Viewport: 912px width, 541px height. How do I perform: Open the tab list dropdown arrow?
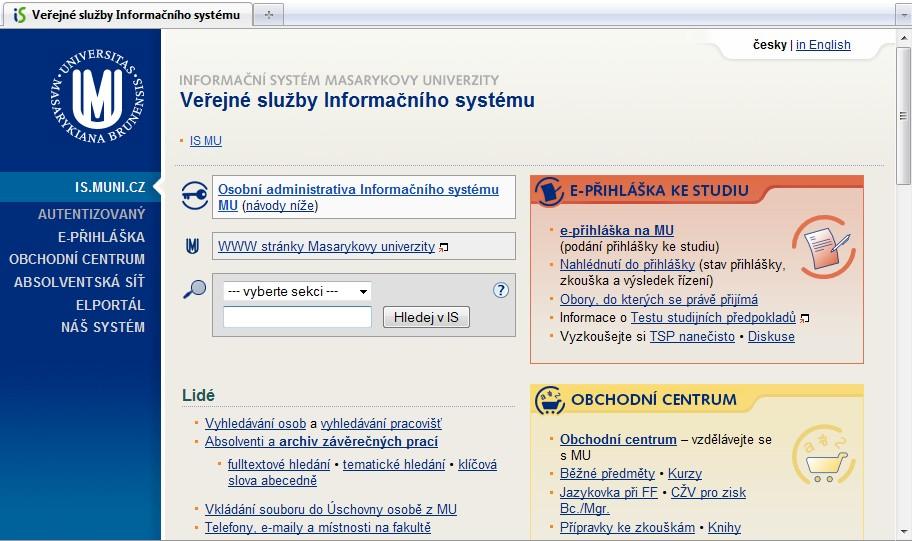click(903, 15)
